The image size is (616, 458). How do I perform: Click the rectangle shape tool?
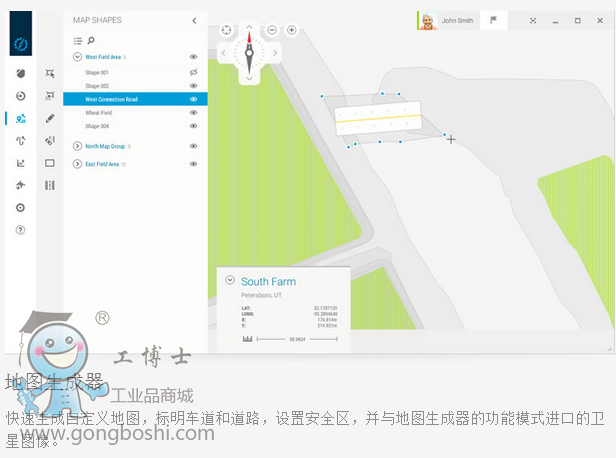(x=50, y=162)
